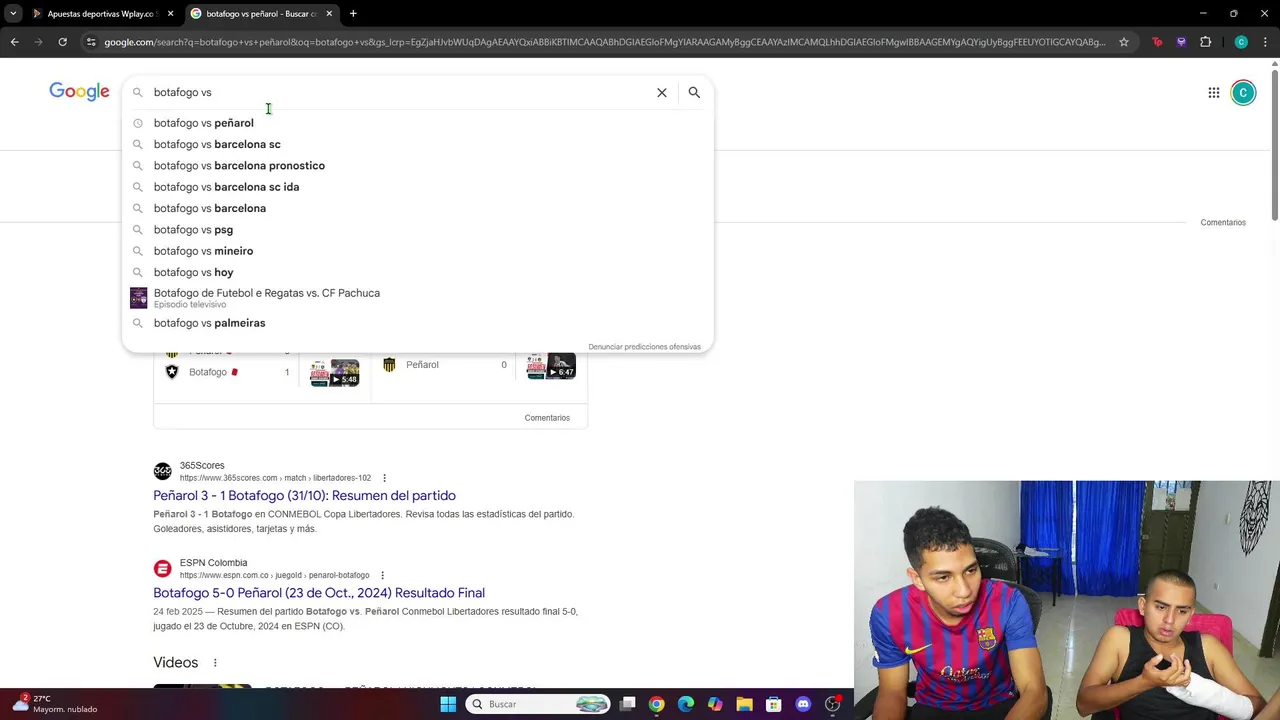This screenshot has height=720, width=1280.
Task: Open Microsoft Store from the taskbar
Action: pos(773,704)
